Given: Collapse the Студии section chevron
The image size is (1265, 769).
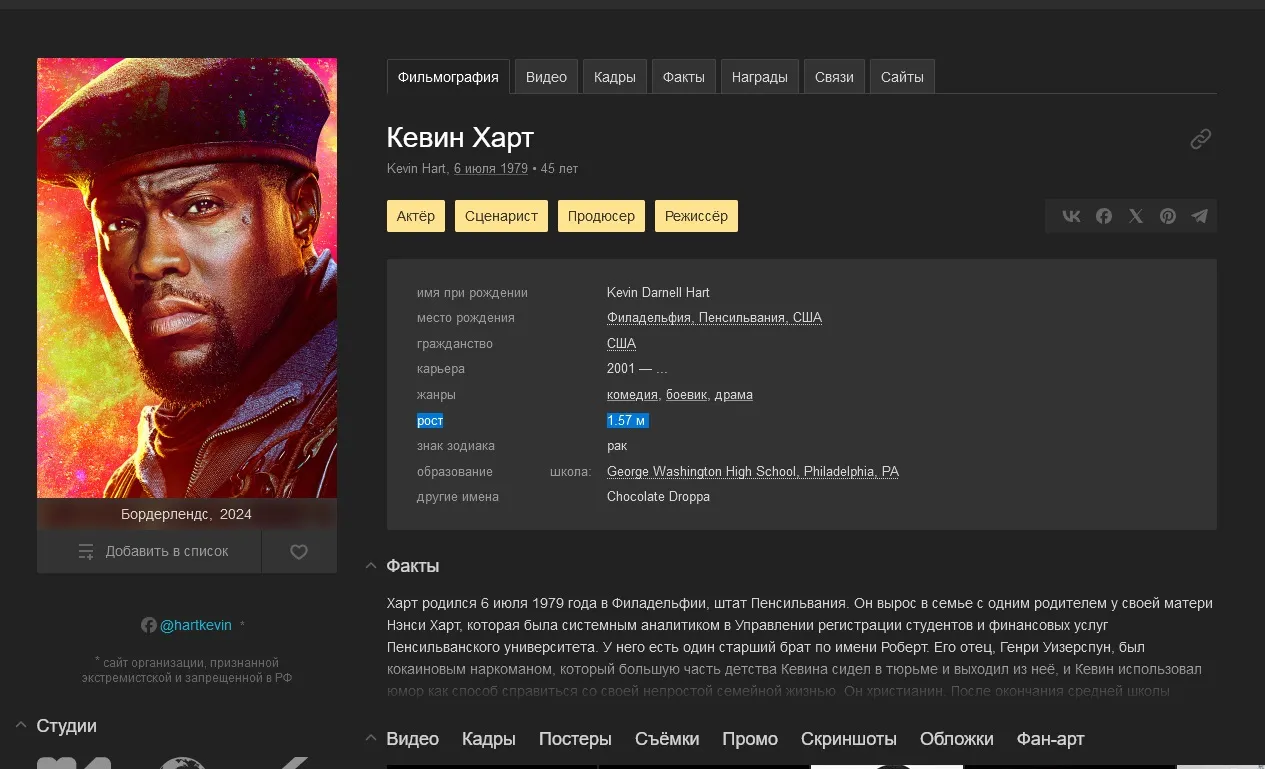Looking at the screenshot, I should (x=21, y=726).
